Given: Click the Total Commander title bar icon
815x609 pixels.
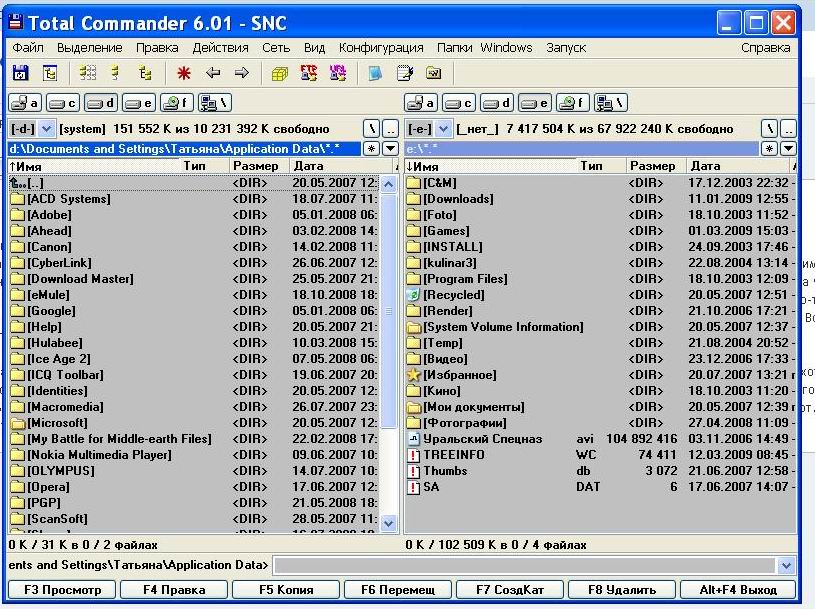Looking at the screenshot, I should 16,22.
